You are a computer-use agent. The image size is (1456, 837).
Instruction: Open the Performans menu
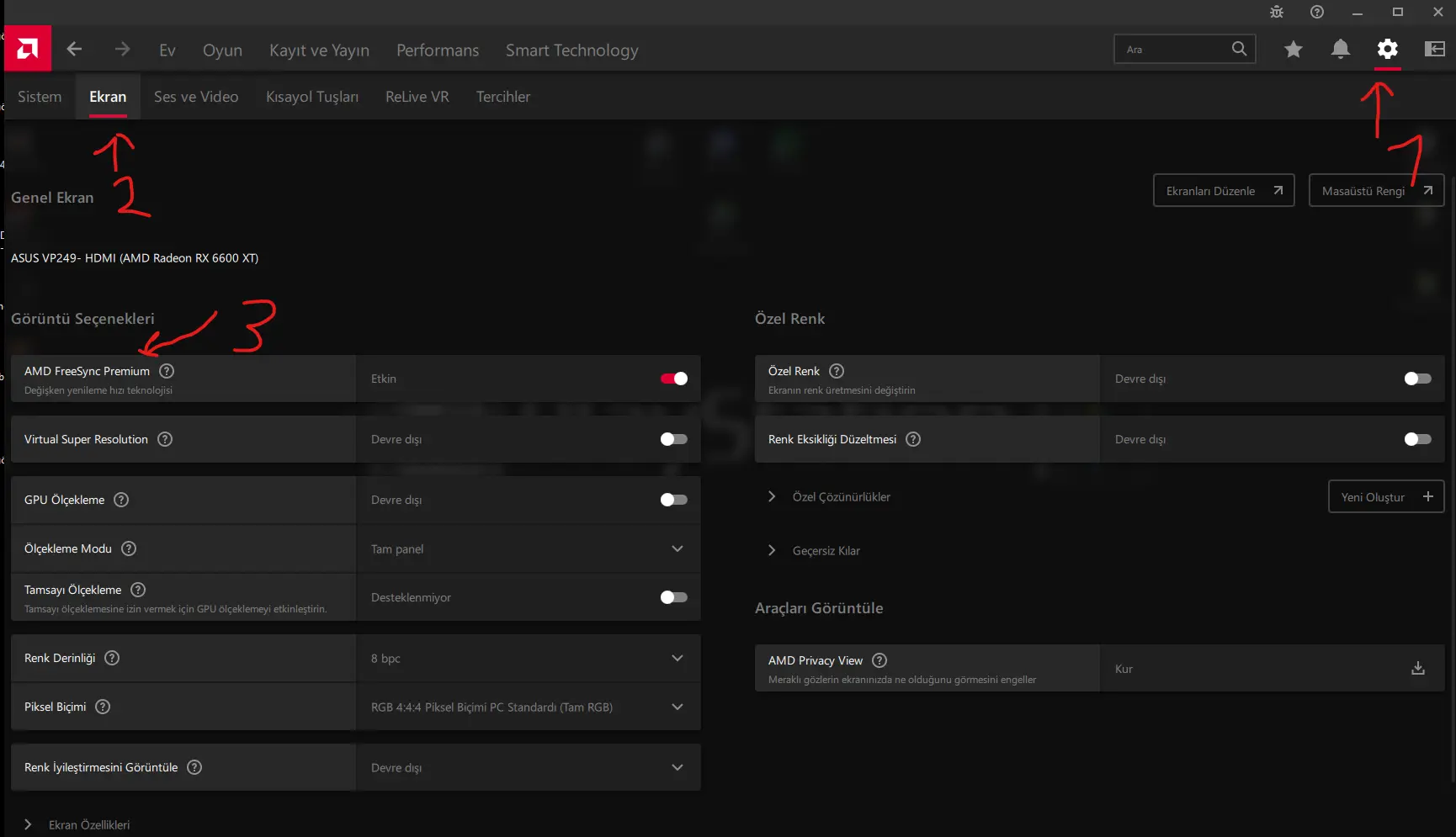438,50
